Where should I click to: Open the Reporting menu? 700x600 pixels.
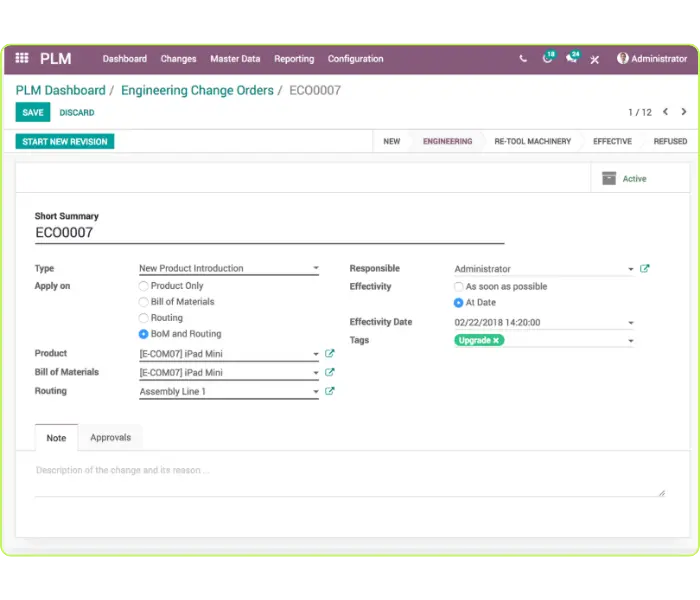[294, 58]
